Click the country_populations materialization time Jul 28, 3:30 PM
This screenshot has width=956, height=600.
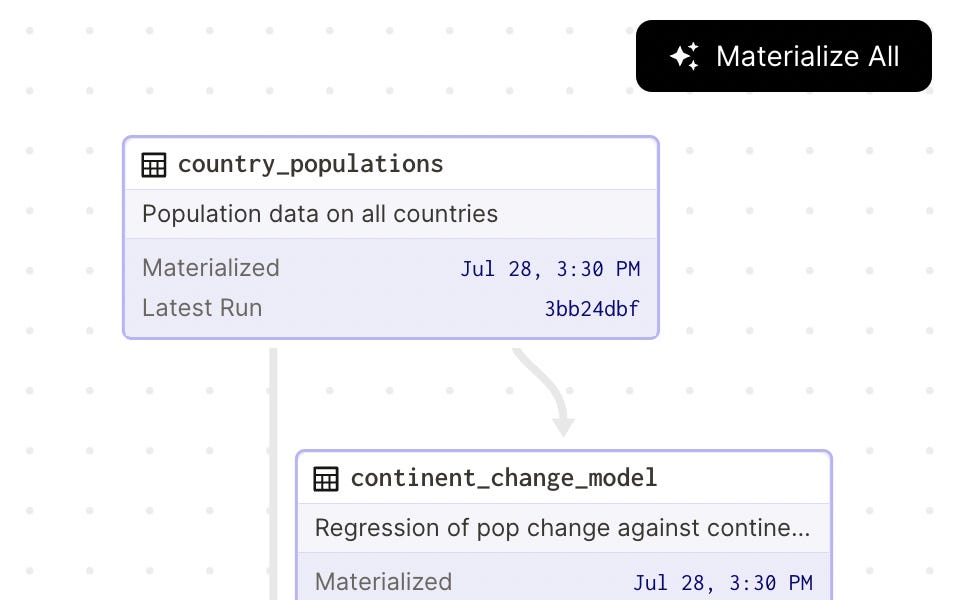pyautogui.click(x=550, y=269)
